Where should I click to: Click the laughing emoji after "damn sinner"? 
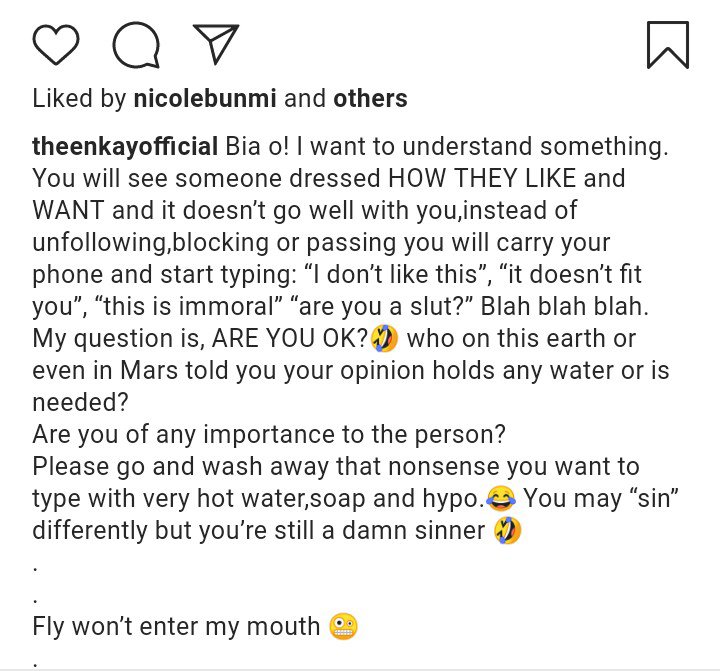click(x=507, y=530)
